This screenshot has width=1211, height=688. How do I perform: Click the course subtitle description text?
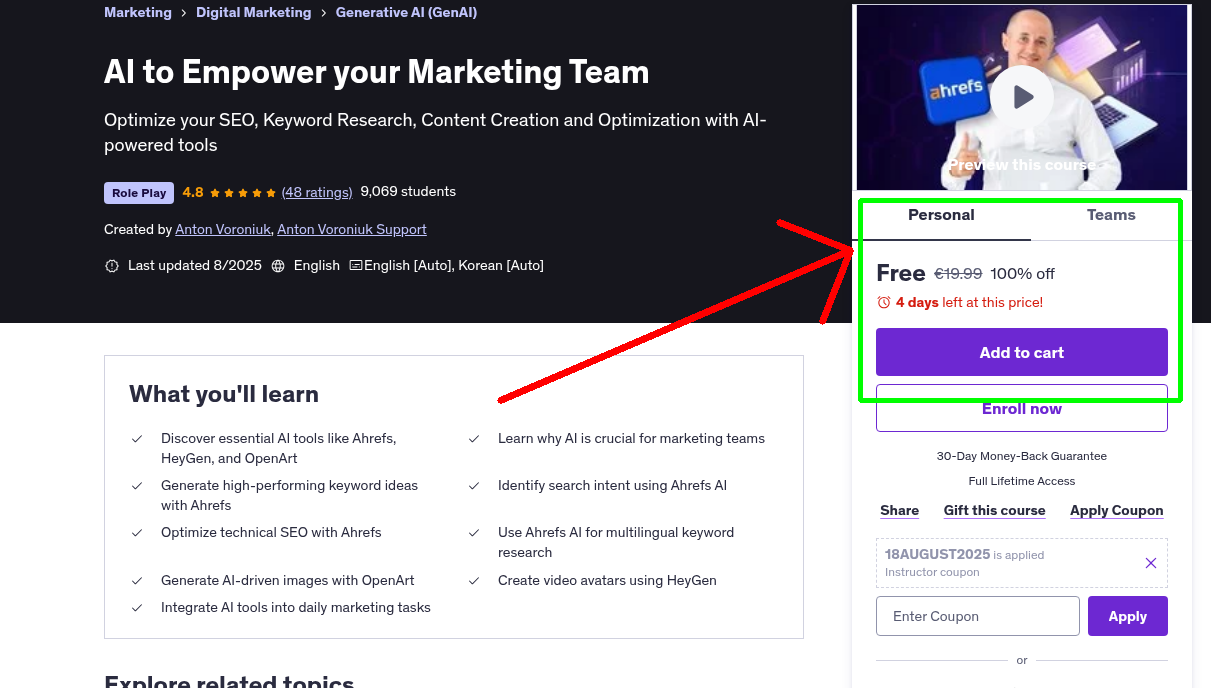click(x=435, y=132)
